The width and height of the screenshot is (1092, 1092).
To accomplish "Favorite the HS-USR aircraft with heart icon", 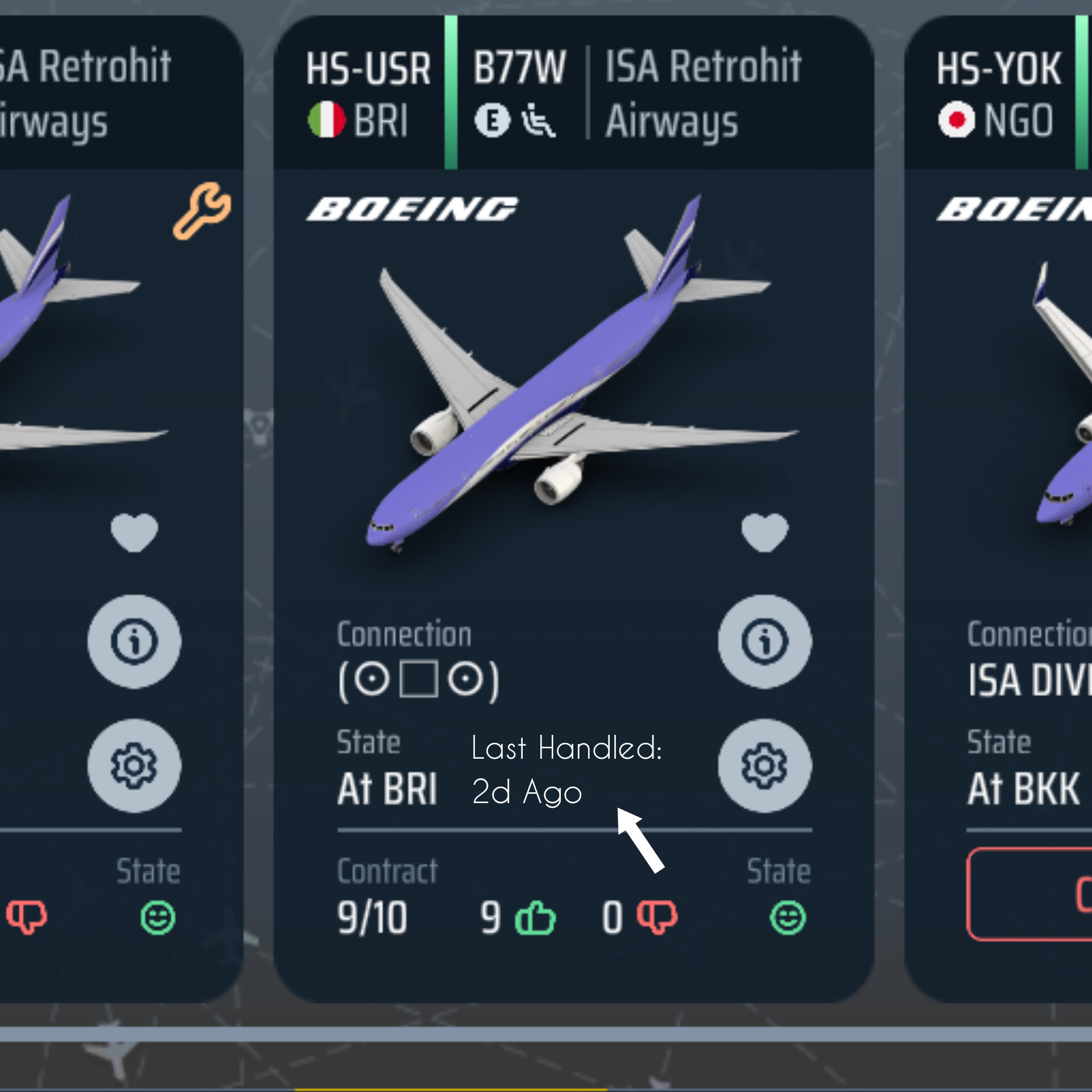I will [x=765, y=532].
